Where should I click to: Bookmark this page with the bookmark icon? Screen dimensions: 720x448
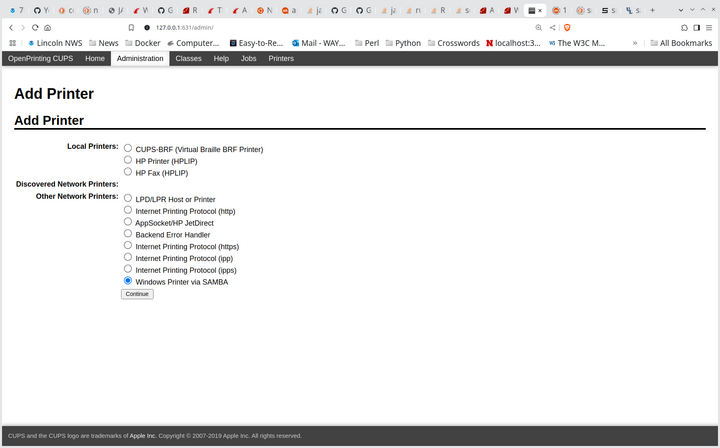131,28
